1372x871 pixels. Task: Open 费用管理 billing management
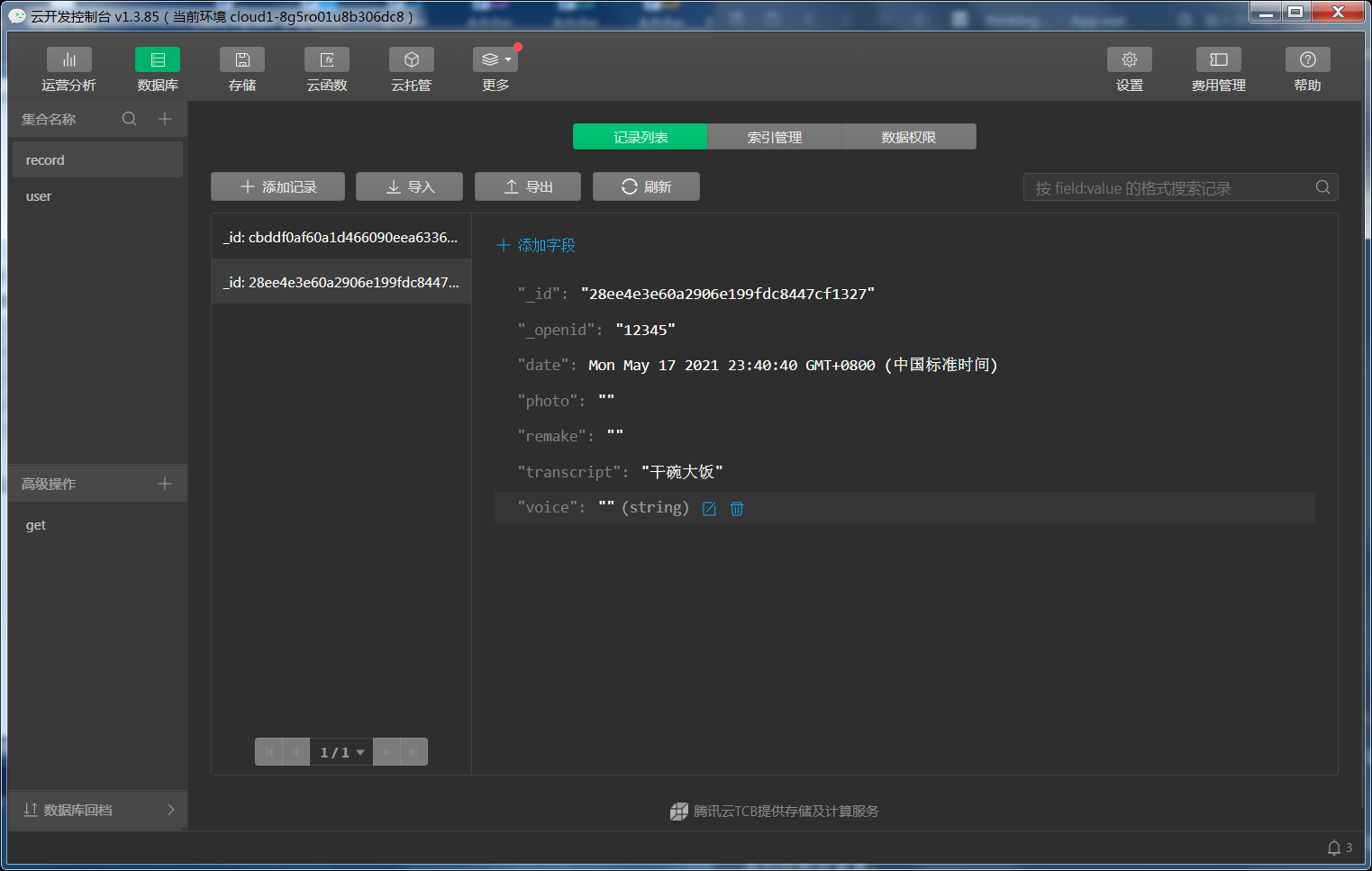tap(1219, 69)
